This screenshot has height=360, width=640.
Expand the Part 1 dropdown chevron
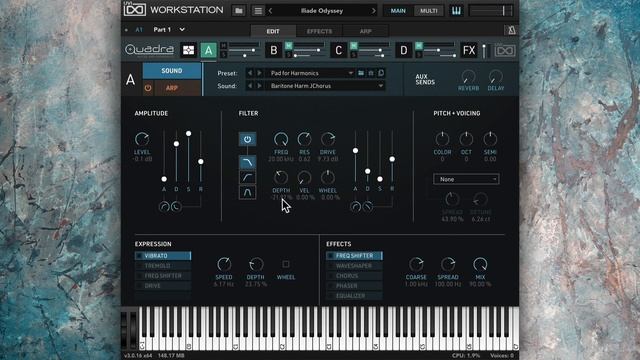[x=182, y=29]
